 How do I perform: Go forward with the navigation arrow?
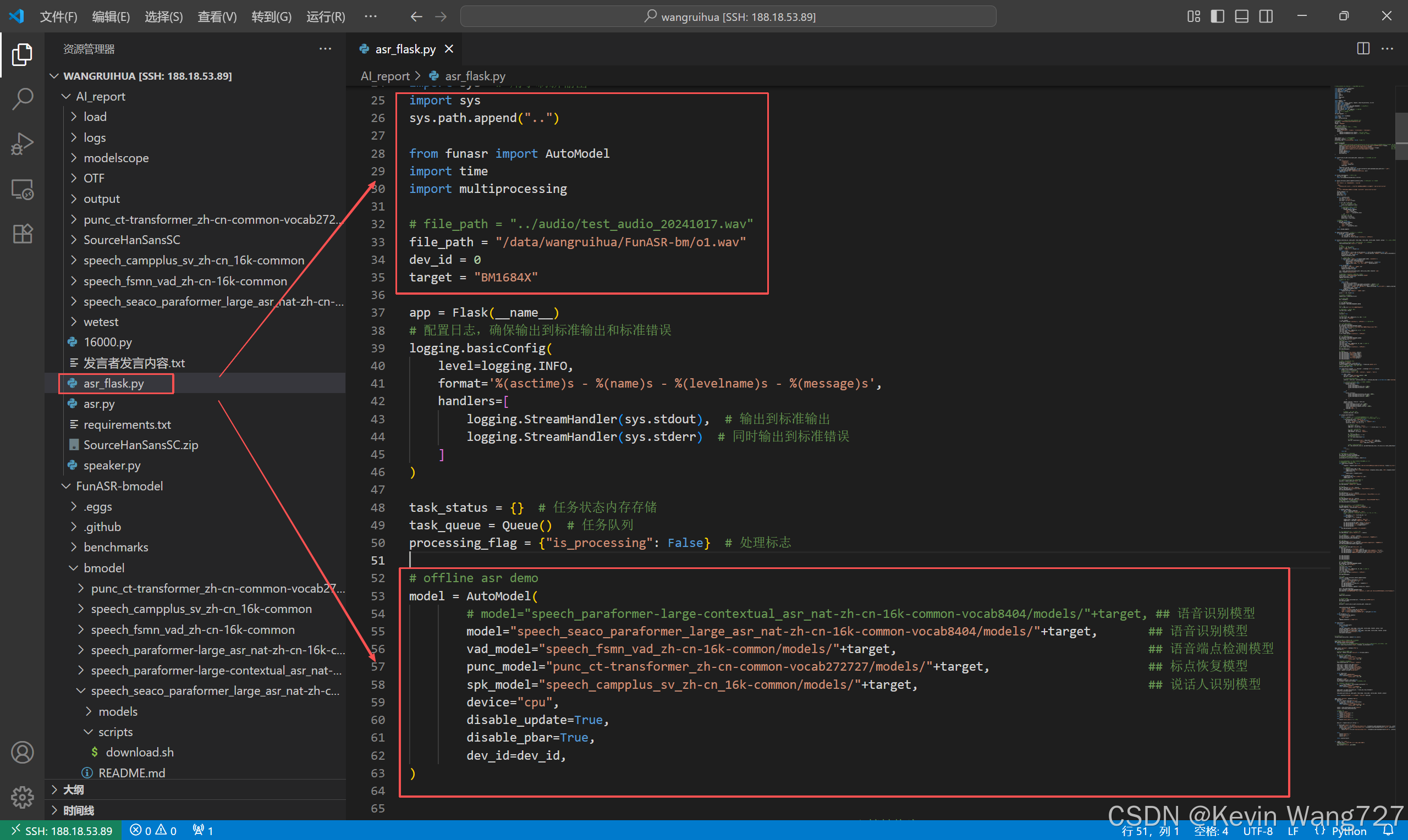pos(441,16)
